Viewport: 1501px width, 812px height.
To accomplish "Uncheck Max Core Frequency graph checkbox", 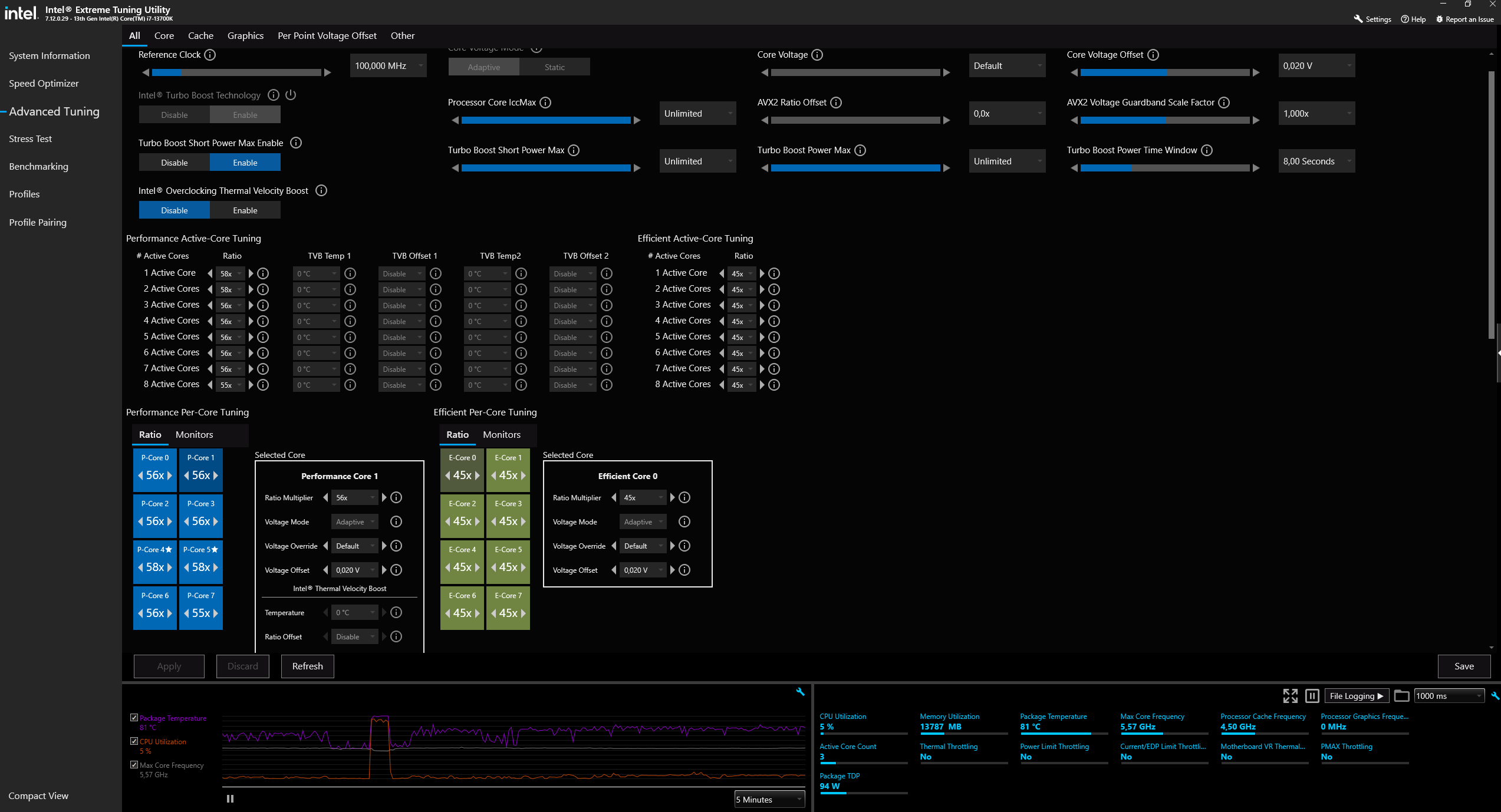I will (134, 765).
